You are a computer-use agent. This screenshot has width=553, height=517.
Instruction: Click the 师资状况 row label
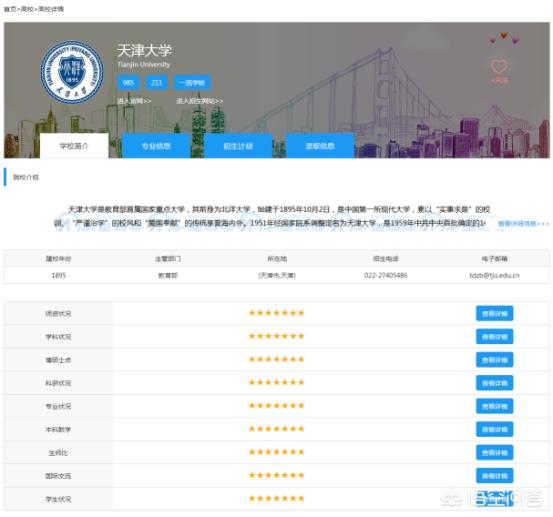[x=58, y=314]
